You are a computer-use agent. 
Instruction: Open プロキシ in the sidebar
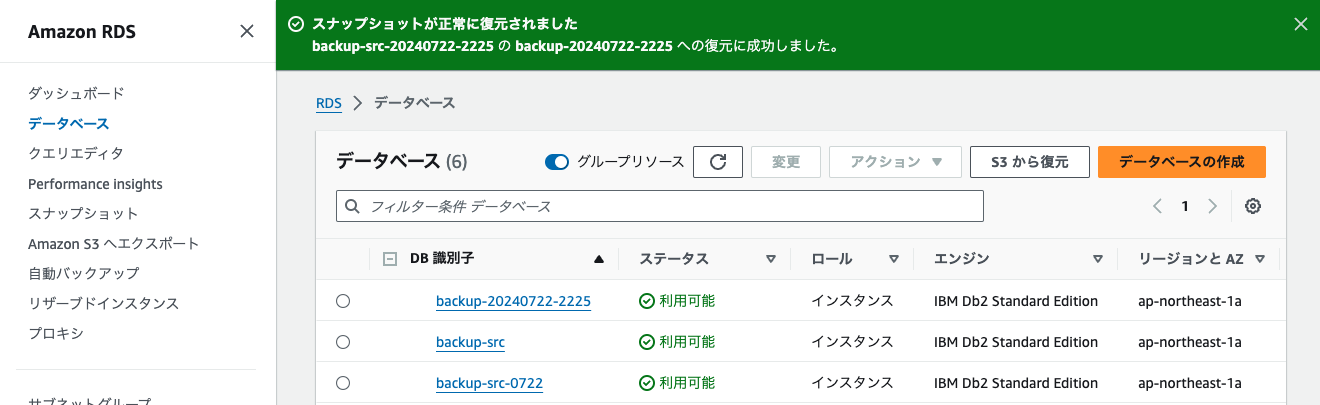pos(56,333)
